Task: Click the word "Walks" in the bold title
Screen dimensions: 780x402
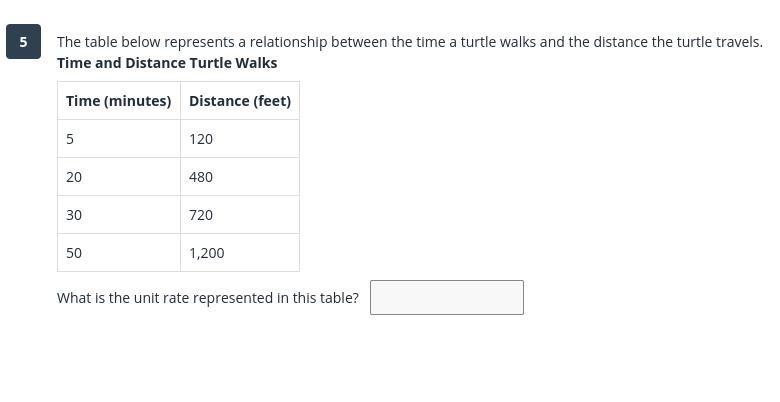Action: point(258,63)
